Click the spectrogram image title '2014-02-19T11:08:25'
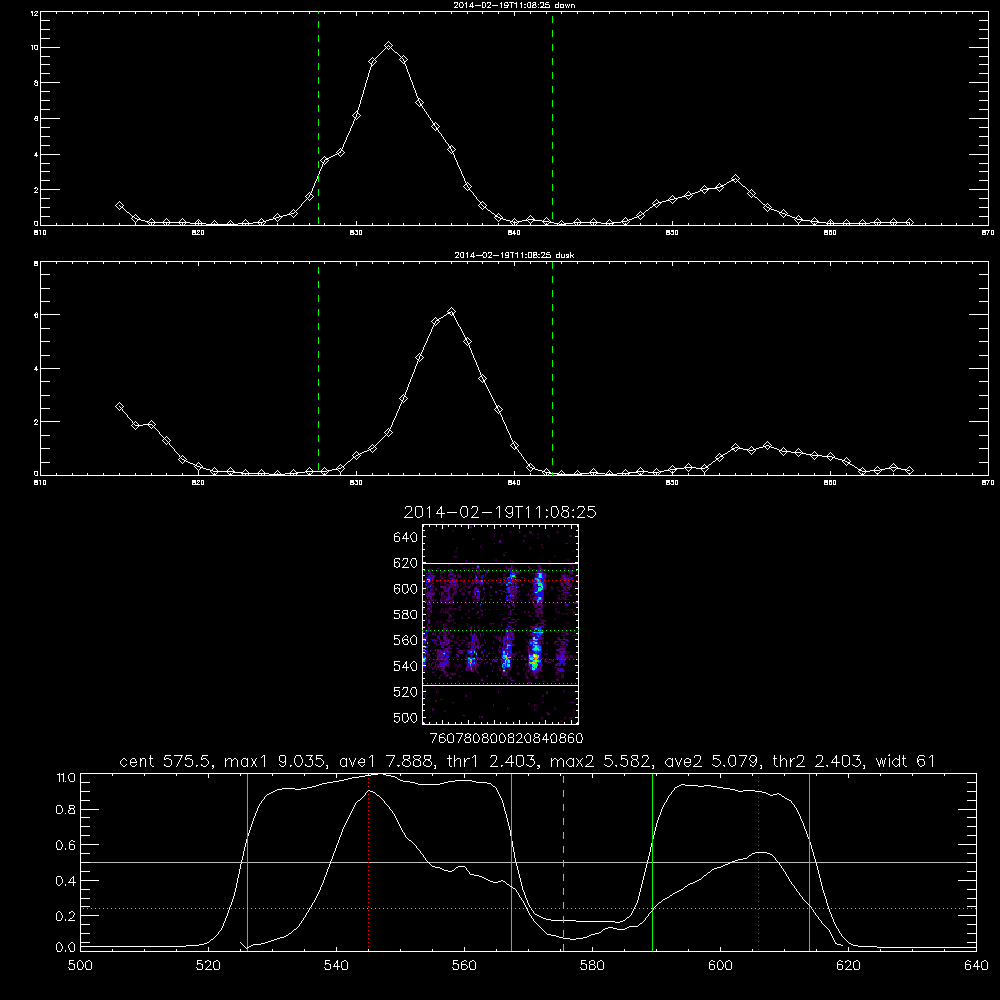 pos(500,512)
